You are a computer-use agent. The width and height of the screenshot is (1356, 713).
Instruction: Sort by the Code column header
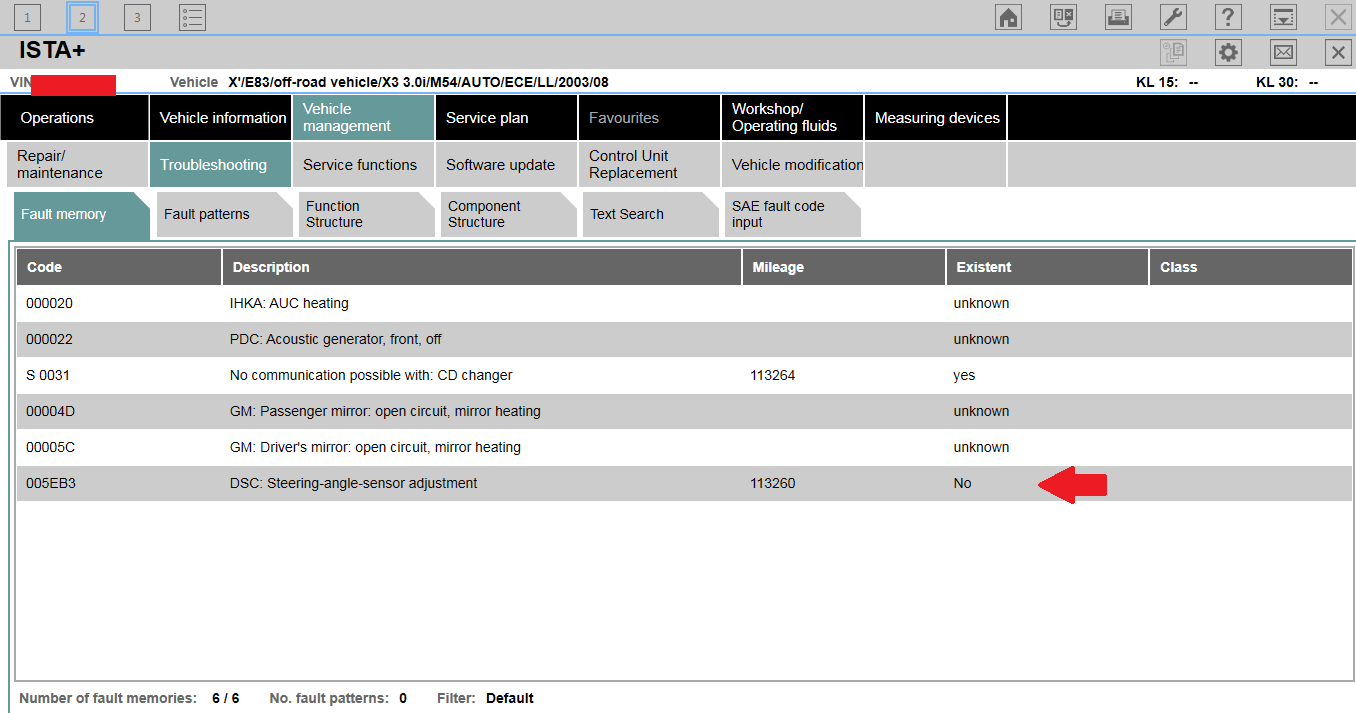[x=119, y=267]
